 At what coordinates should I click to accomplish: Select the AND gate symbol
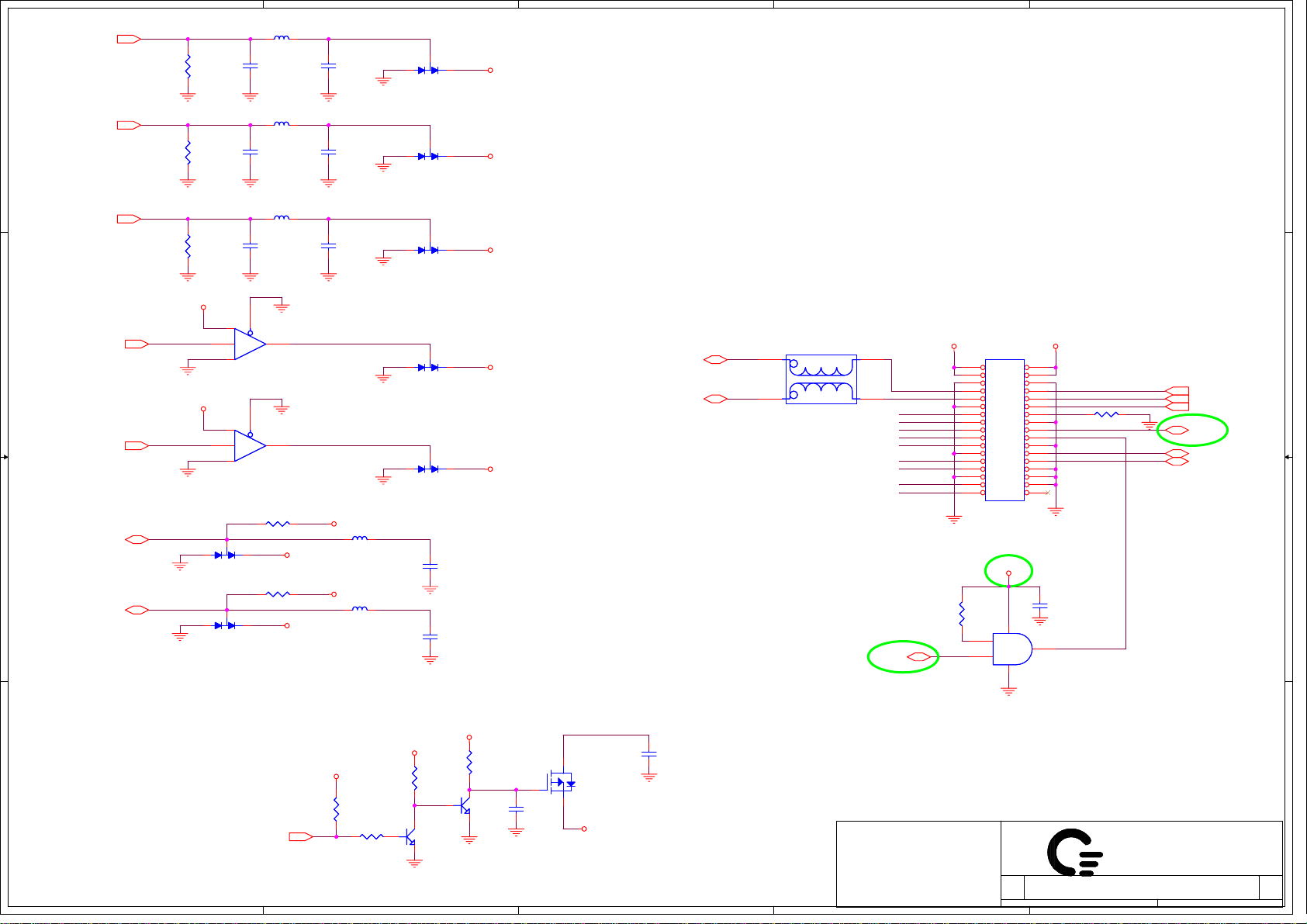(1012, 649)
